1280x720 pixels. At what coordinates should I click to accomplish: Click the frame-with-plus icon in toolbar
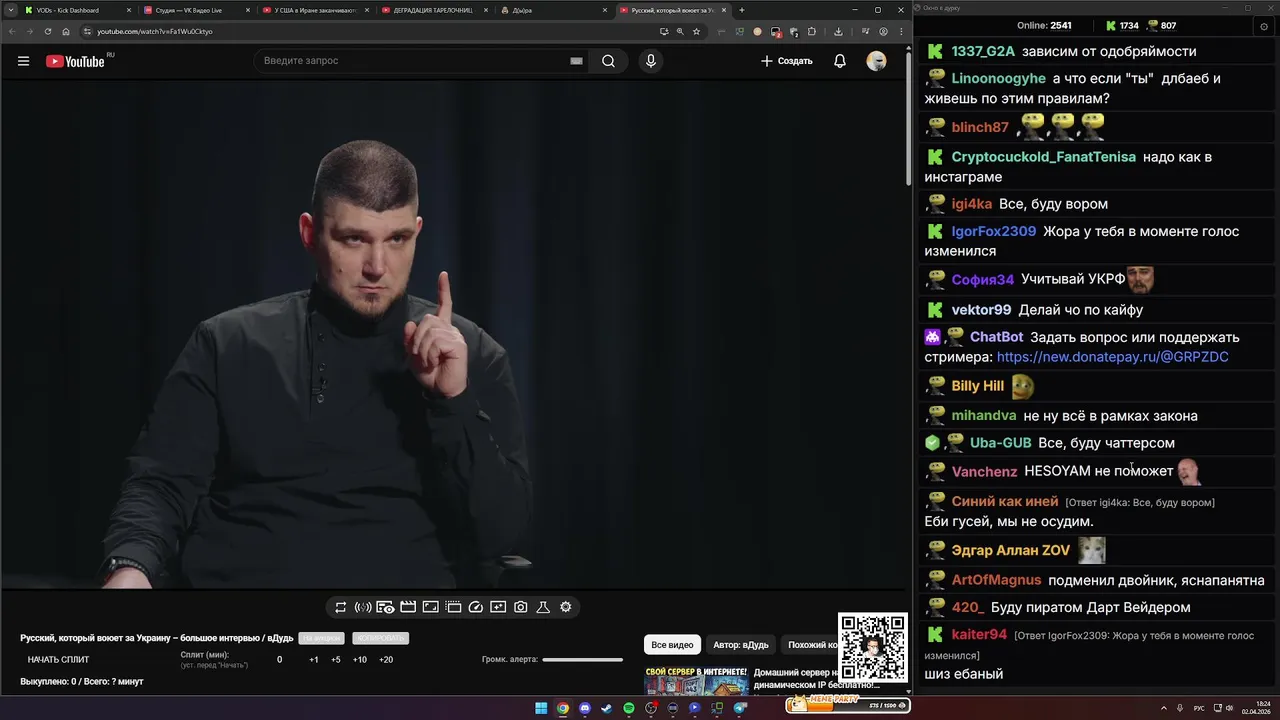pyautogui.click(x=498, y=607)
